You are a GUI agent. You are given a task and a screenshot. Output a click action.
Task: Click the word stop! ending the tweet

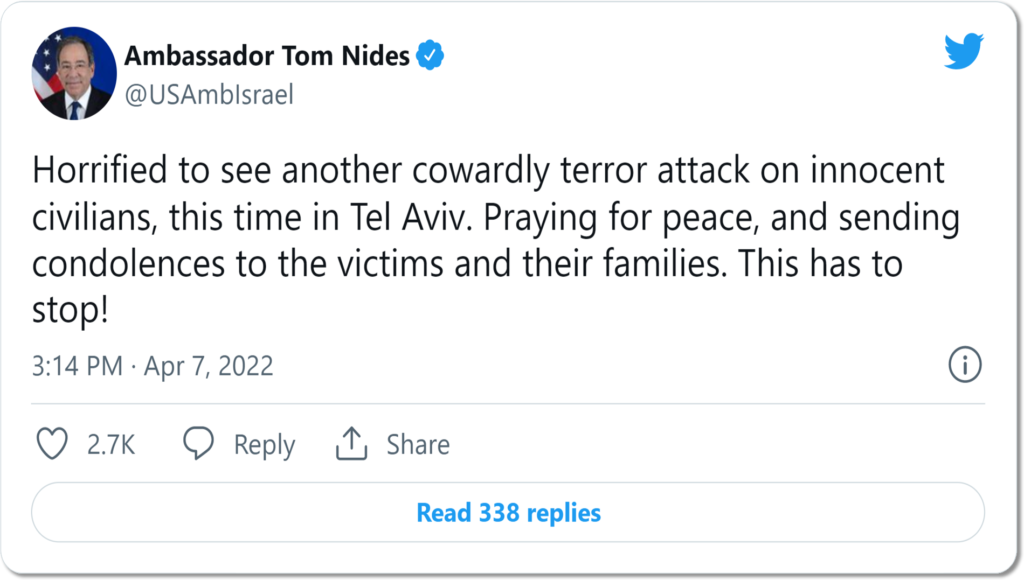coord(68,312)
